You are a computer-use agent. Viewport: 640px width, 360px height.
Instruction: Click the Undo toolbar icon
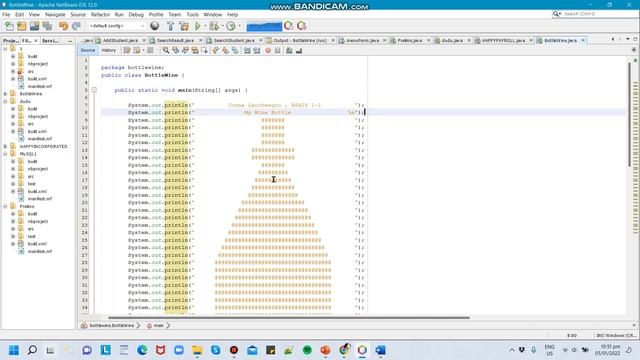pos(63,26)
